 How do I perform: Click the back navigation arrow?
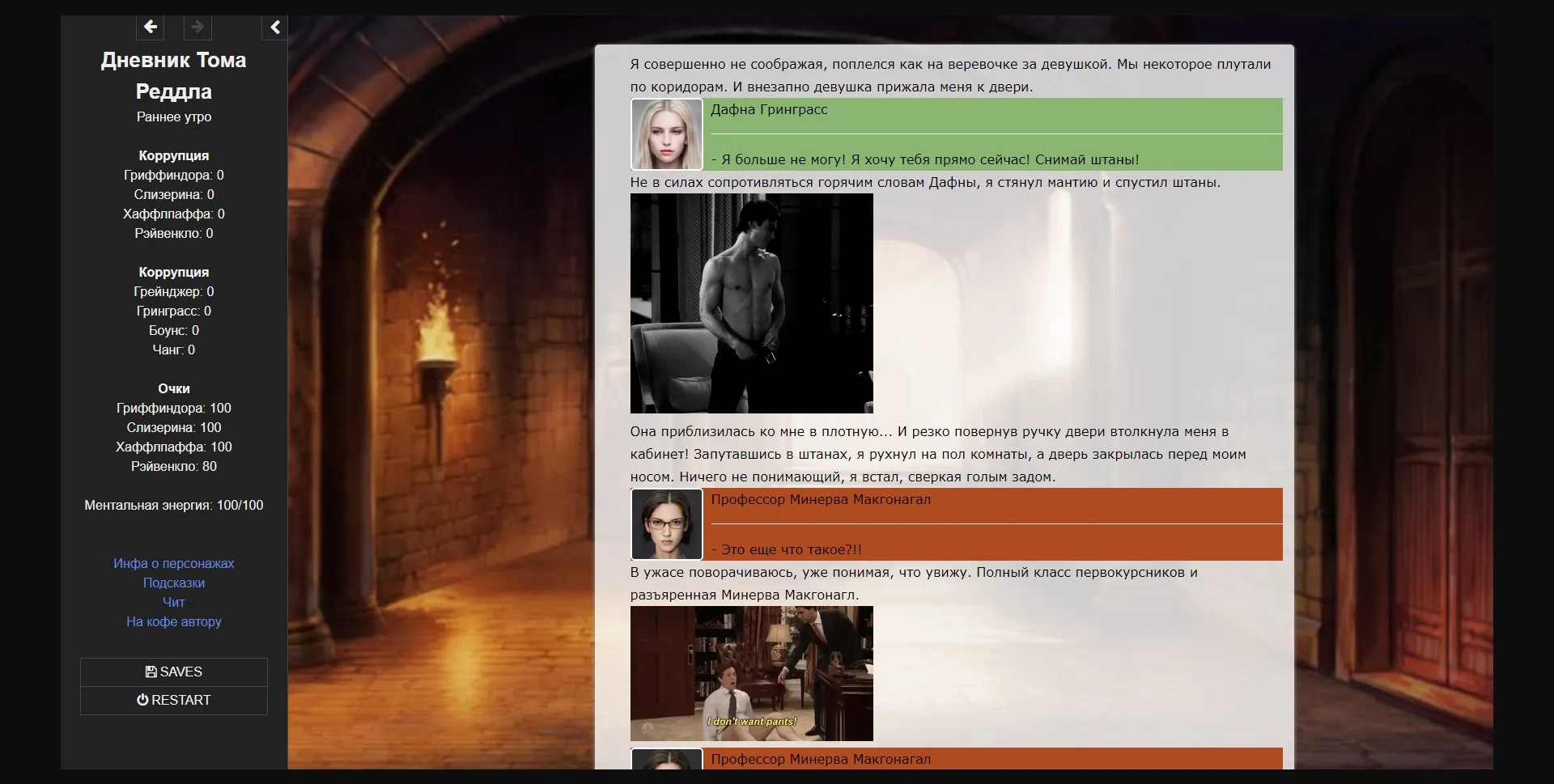pos(150,27)
